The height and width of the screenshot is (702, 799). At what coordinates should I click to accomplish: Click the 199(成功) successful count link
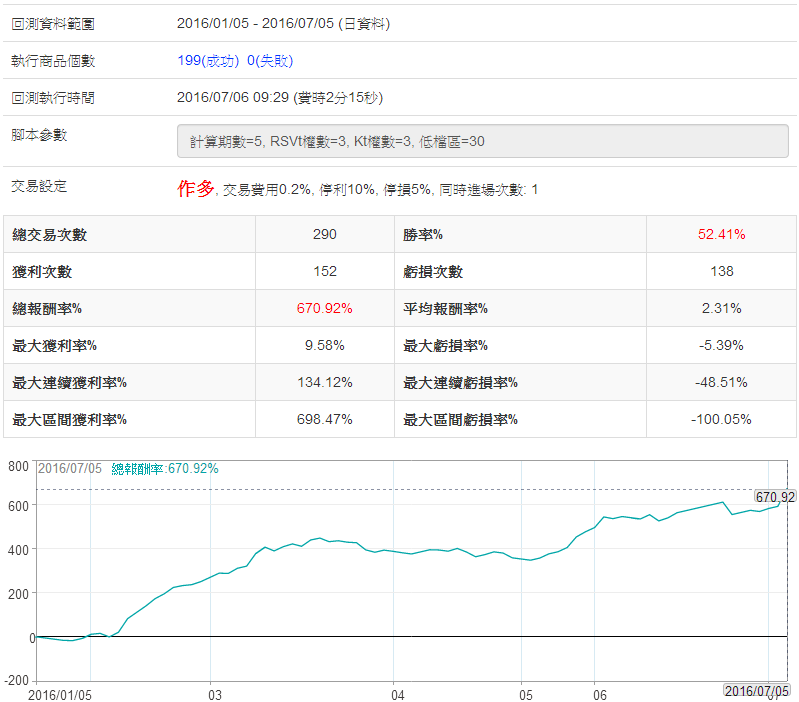pos(208,61)
